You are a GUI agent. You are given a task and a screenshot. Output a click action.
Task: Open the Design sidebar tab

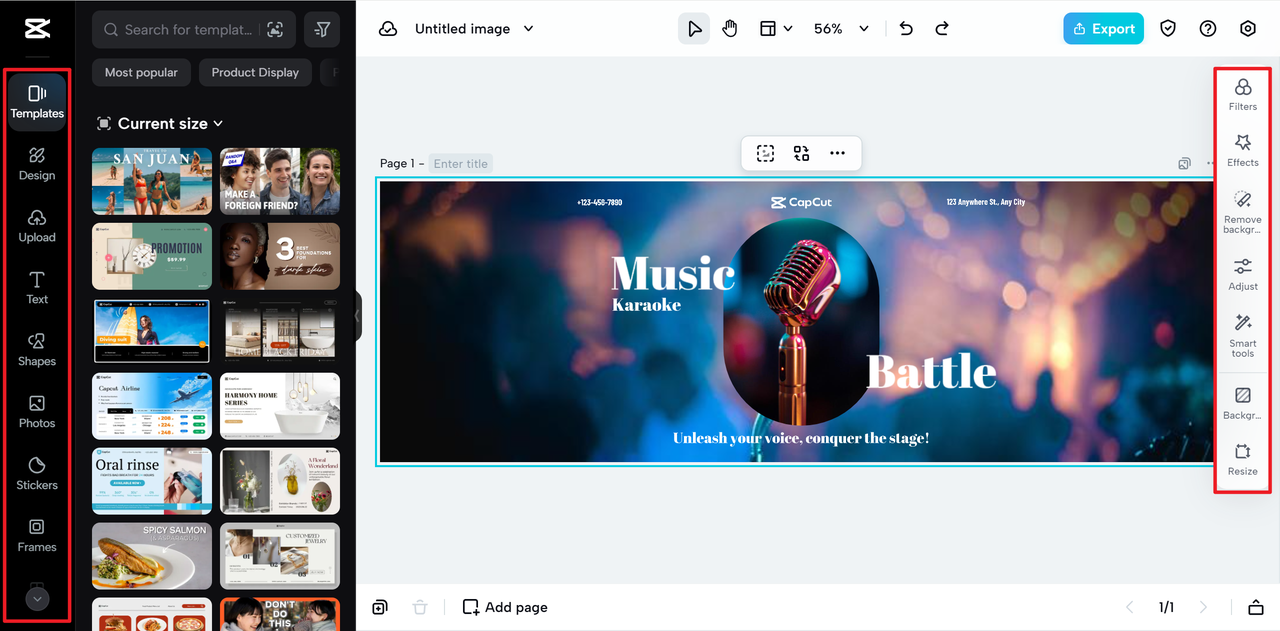pos(37,164)
